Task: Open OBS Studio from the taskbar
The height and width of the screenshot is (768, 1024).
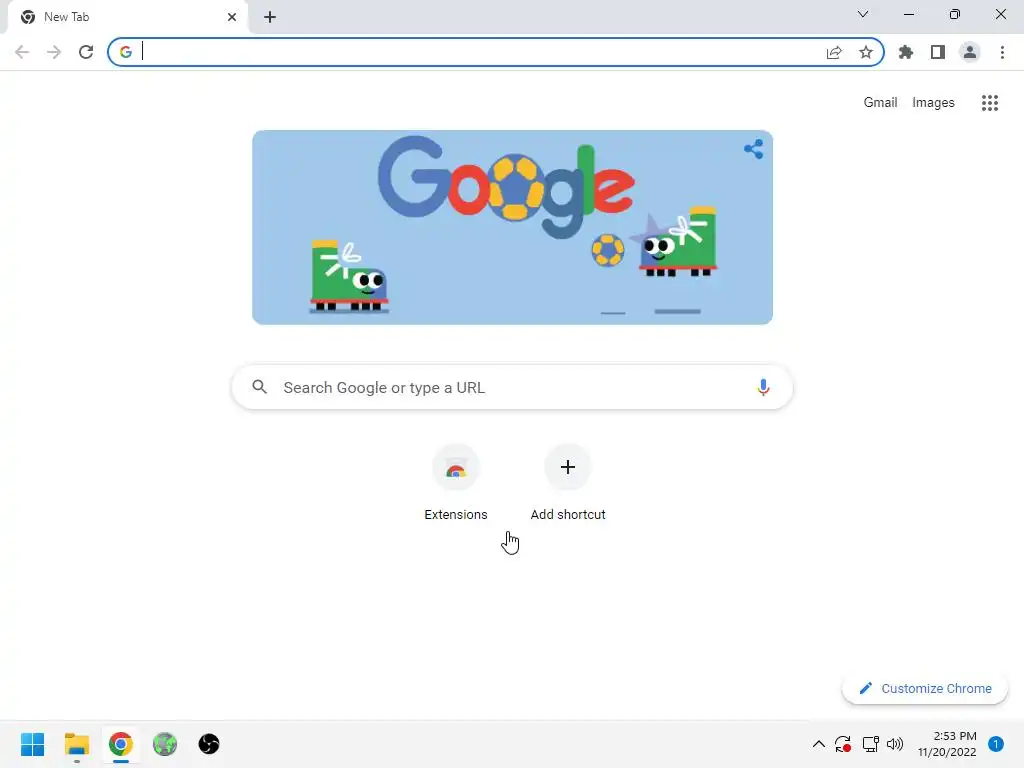Action: 209,744
